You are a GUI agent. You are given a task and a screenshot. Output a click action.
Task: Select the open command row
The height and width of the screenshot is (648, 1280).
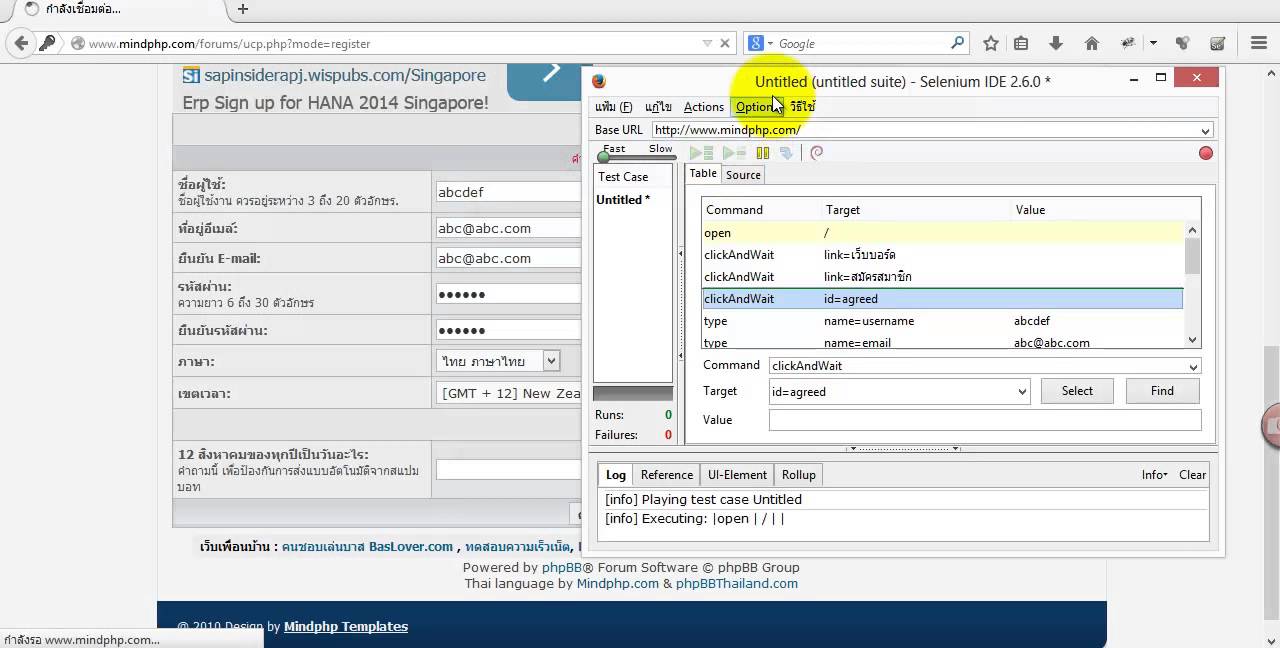(942, 233)
